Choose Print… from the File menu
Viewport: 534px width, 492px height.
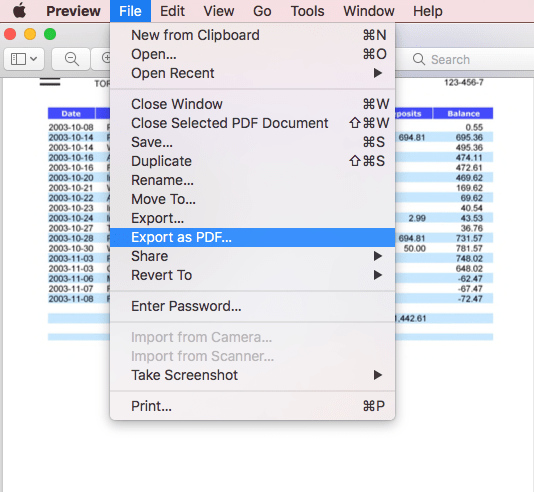tap(252, 406)
